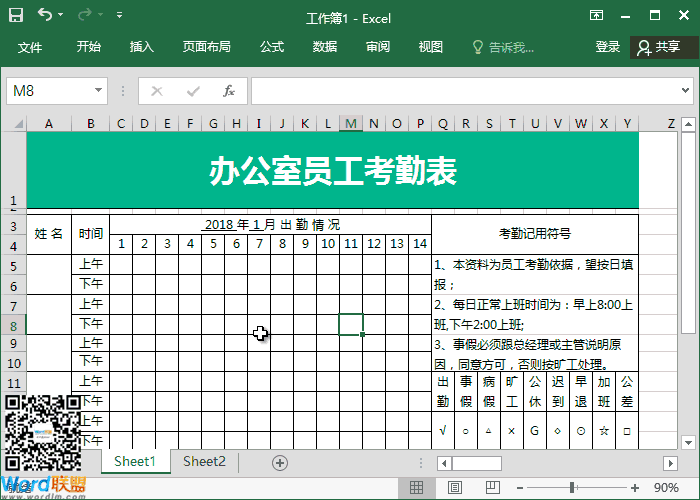
Task: Open the 公式 ribbon tab
Action: pos(272,47)
